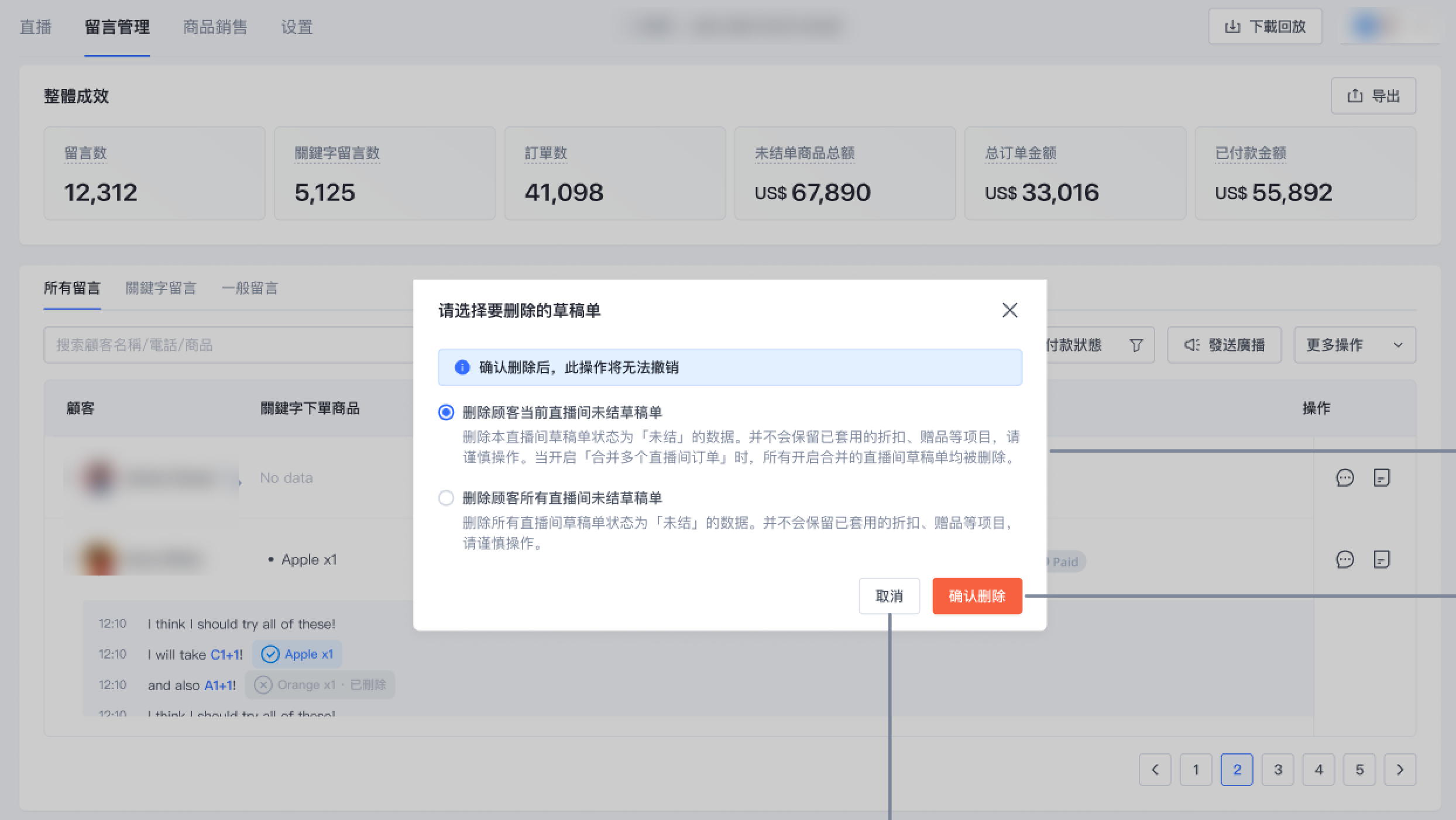This screenshot has height=820, width=1456.
Task: Switch to 所有留言 sub-tab
Action: pos(72,288)
